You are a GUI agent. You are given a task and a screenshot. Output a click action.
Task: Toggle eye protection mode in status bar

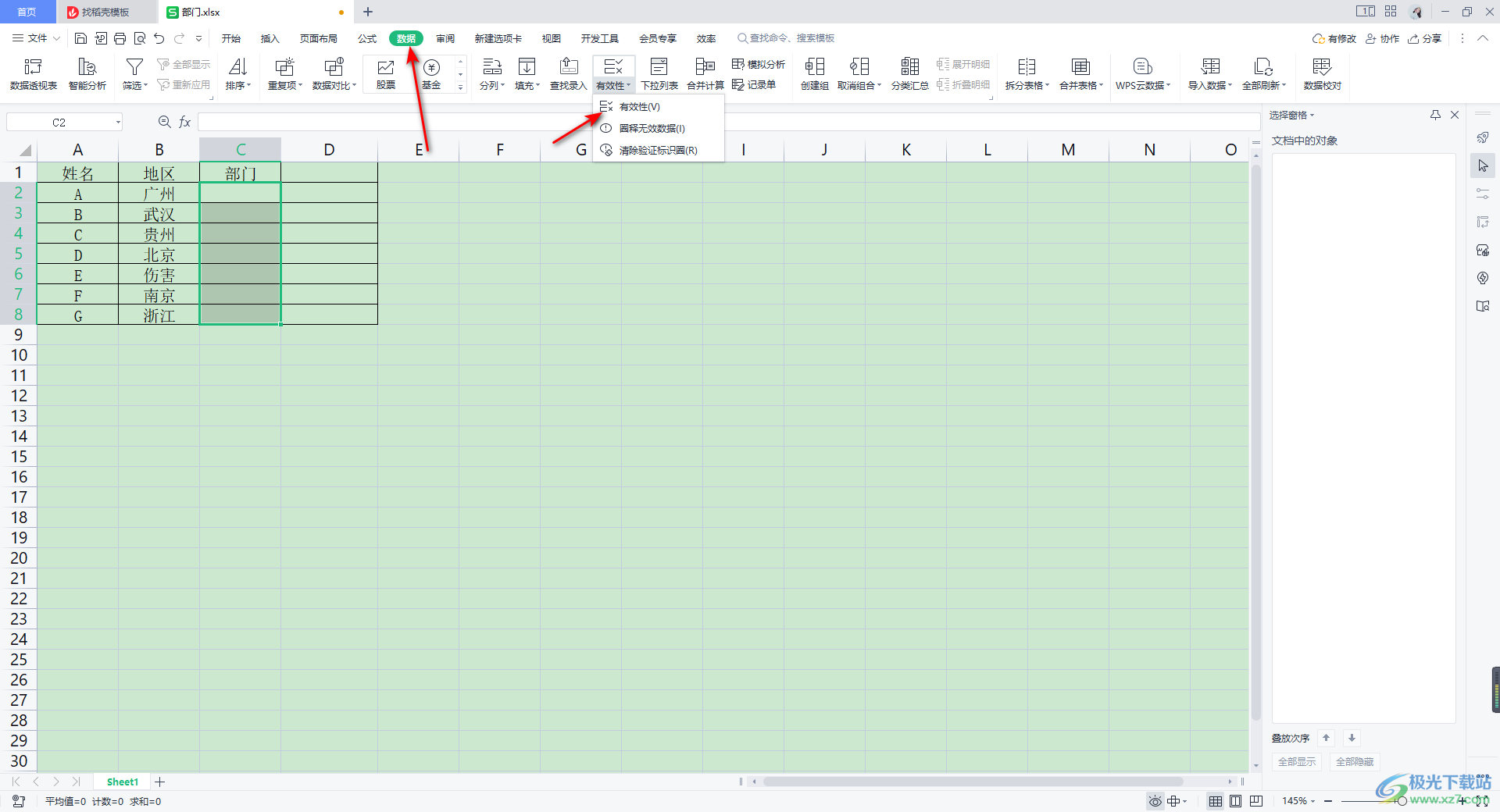point(1155,801)
